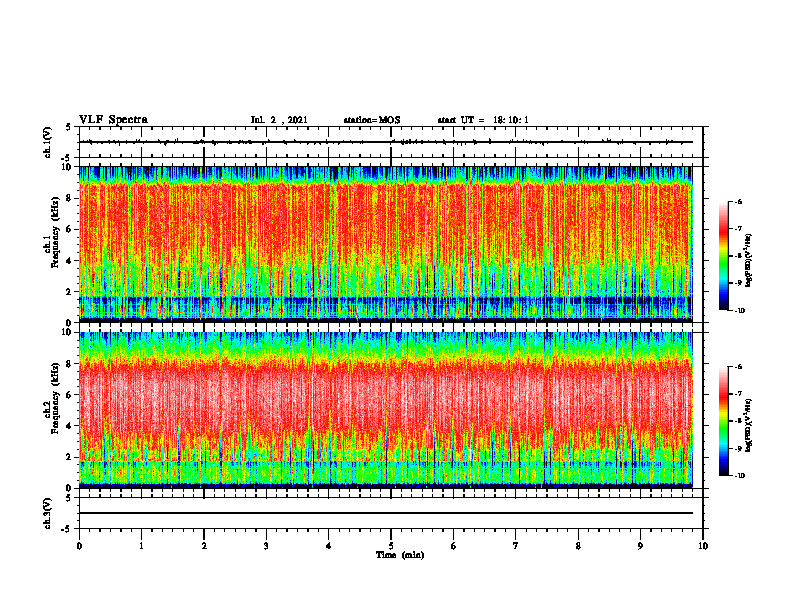
Task: Click the time axis tick label "1"
Action: click(x=141, y=546)
